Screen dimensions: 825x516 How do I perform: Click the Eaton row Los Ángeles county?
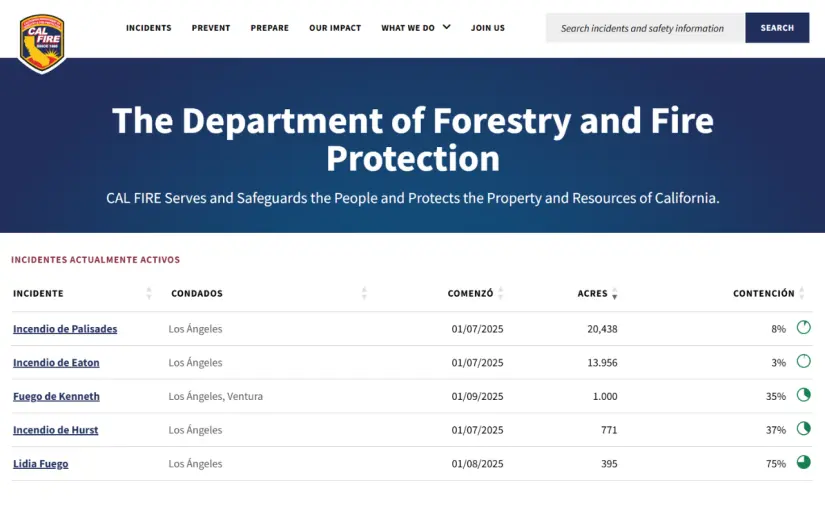(195, 362)
